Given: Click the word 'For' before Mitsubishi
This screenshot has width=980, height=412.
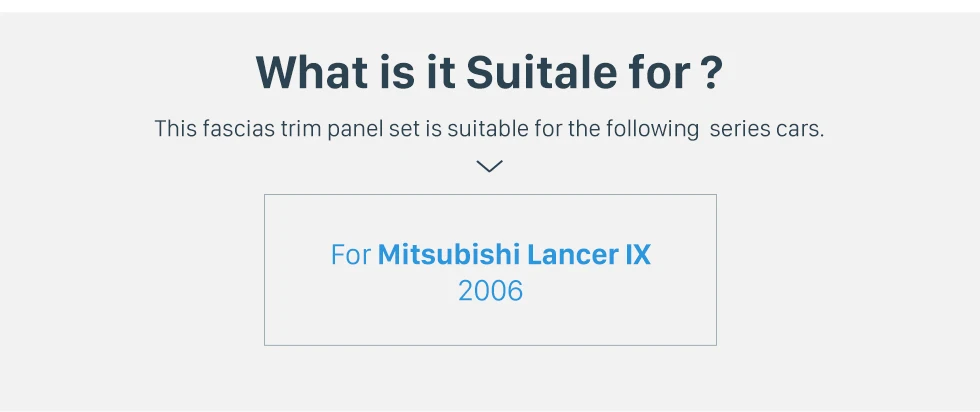Looking at the screenshot, I should pyautogui.click(x=351, y=255).
